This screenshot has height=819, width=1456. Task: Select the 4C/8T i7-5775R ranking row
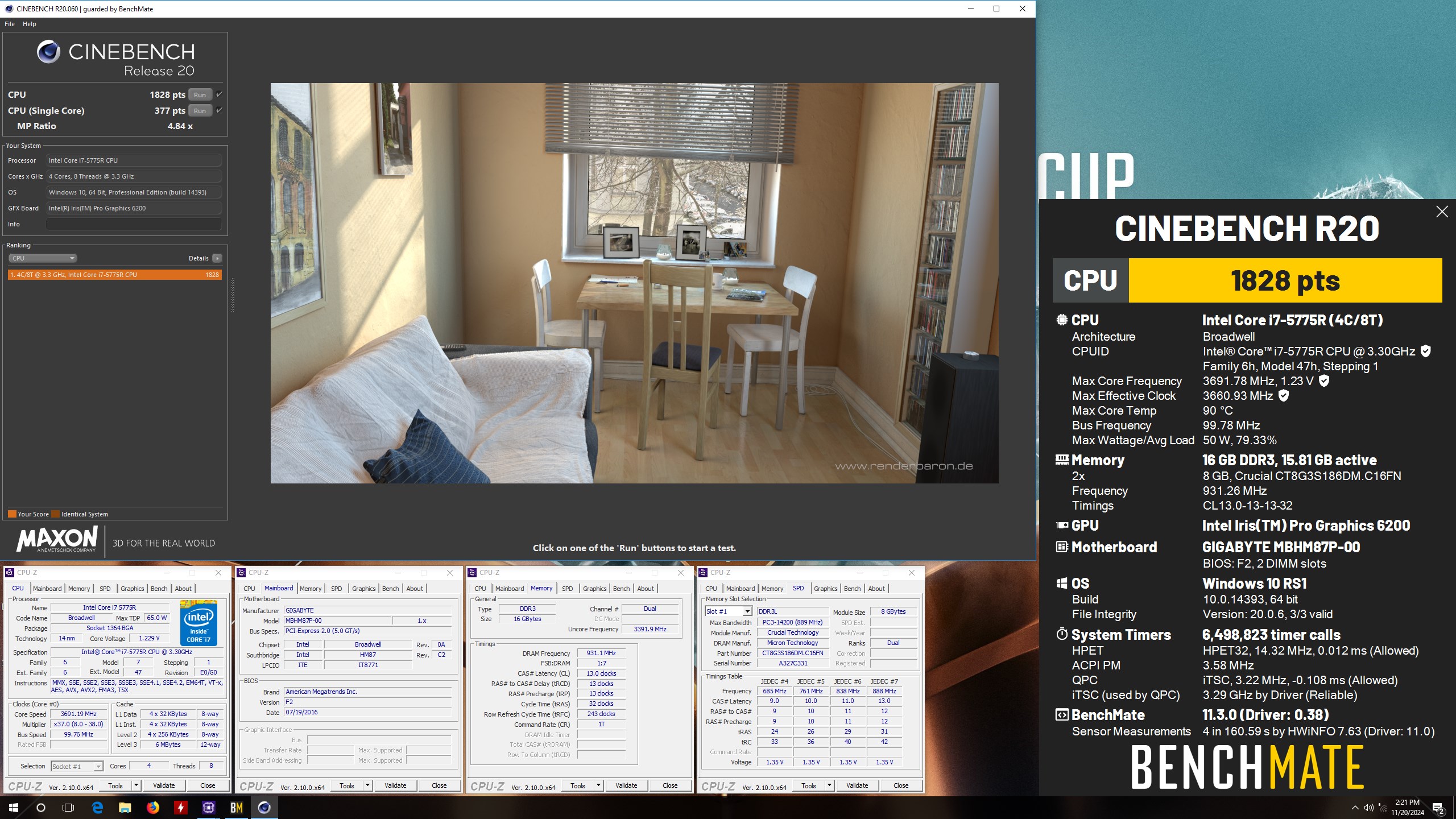coord(114,275)
